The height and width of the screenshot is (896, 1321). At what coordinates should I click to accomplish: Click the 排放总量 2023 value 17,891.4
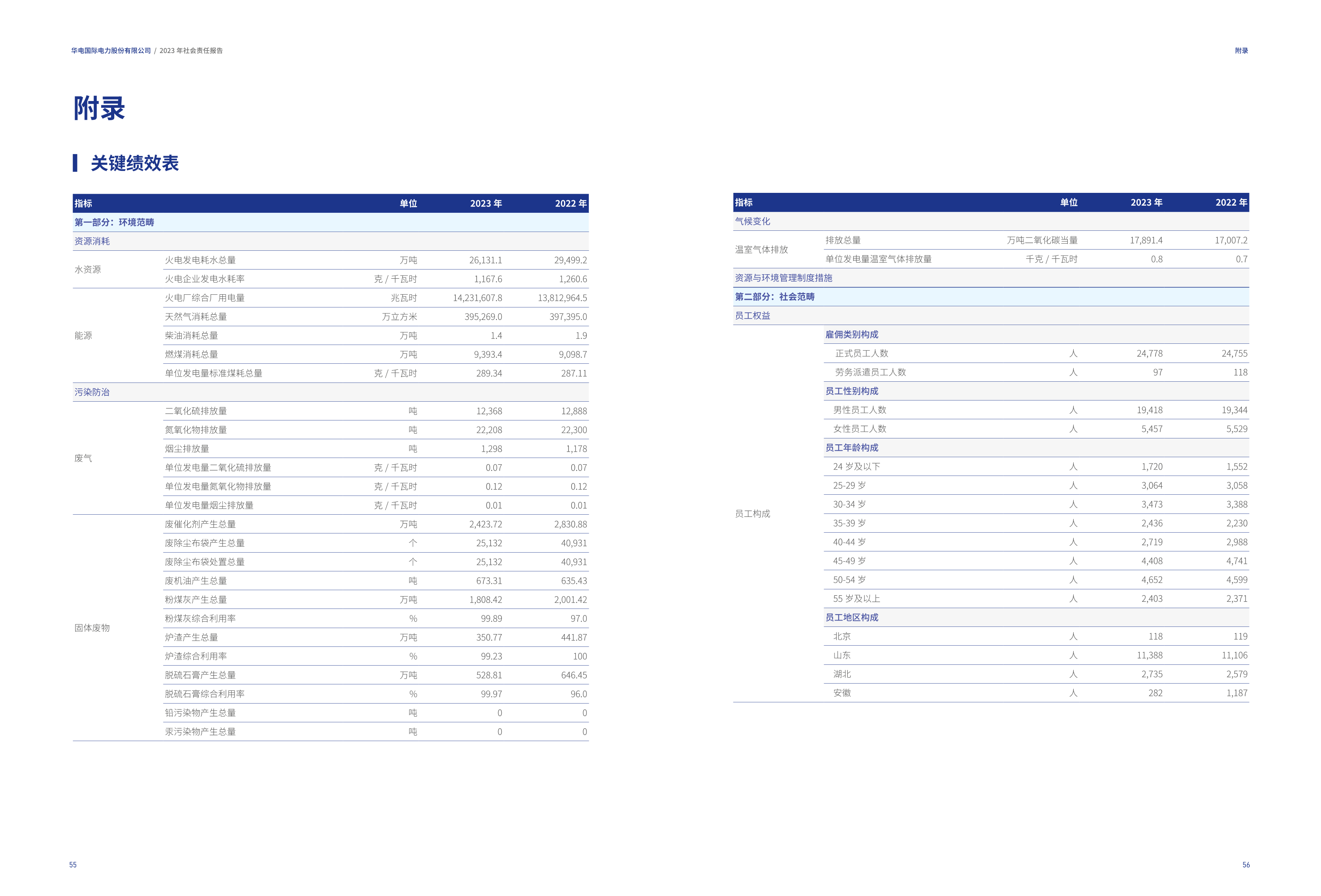pyautogui.click(x=1145, y=240)
